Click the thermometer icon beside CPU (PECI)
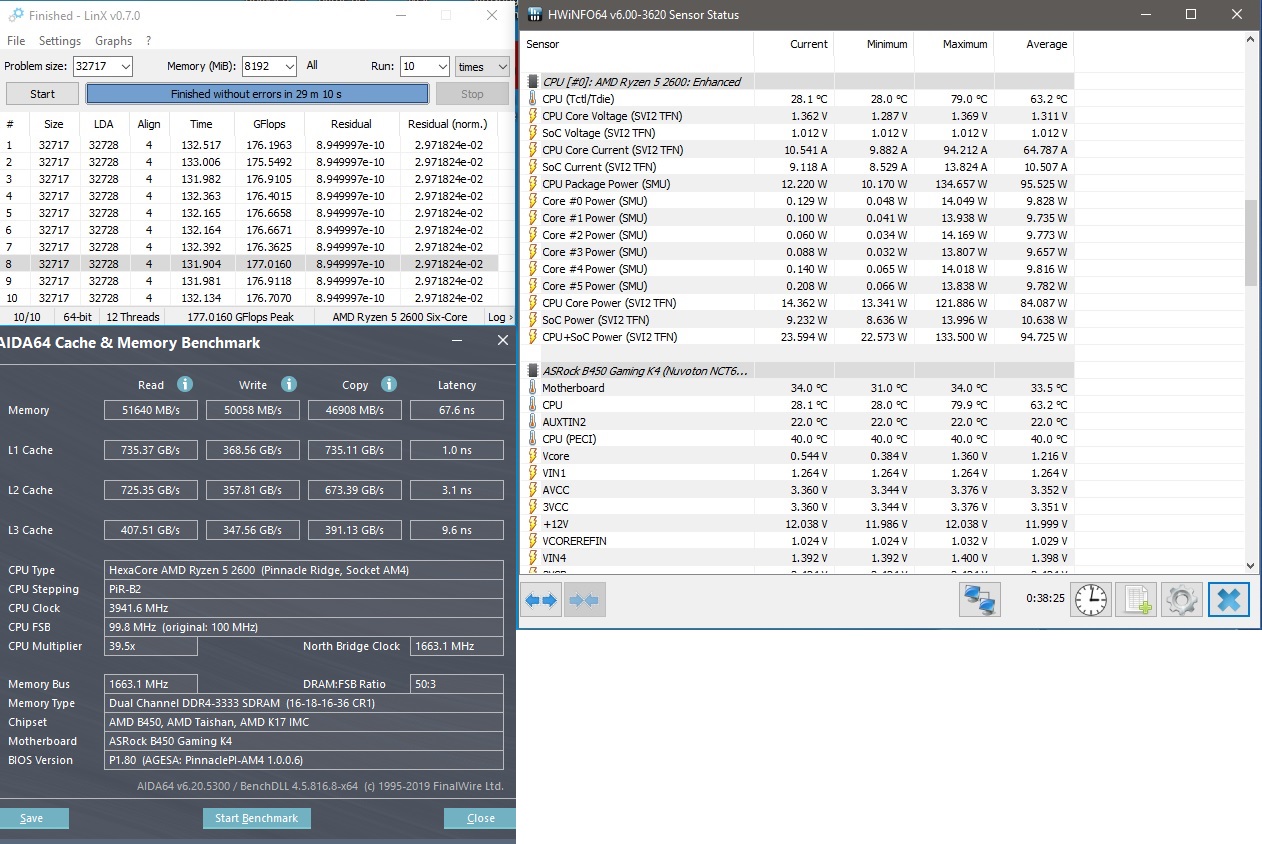The width and height of the screenshot is (1262, 844). point(532,439)
